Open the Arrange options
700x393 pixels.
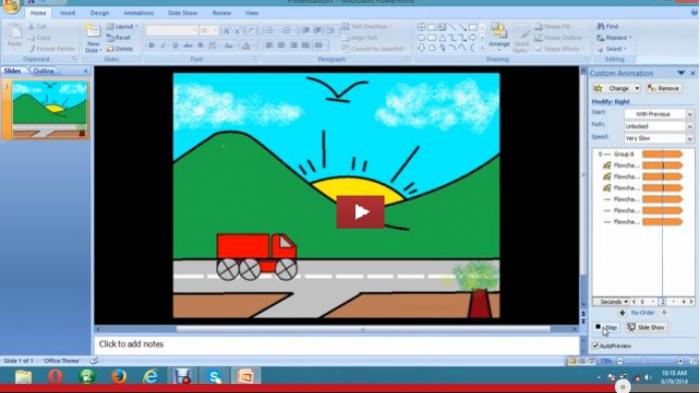(x=499, y=36)
